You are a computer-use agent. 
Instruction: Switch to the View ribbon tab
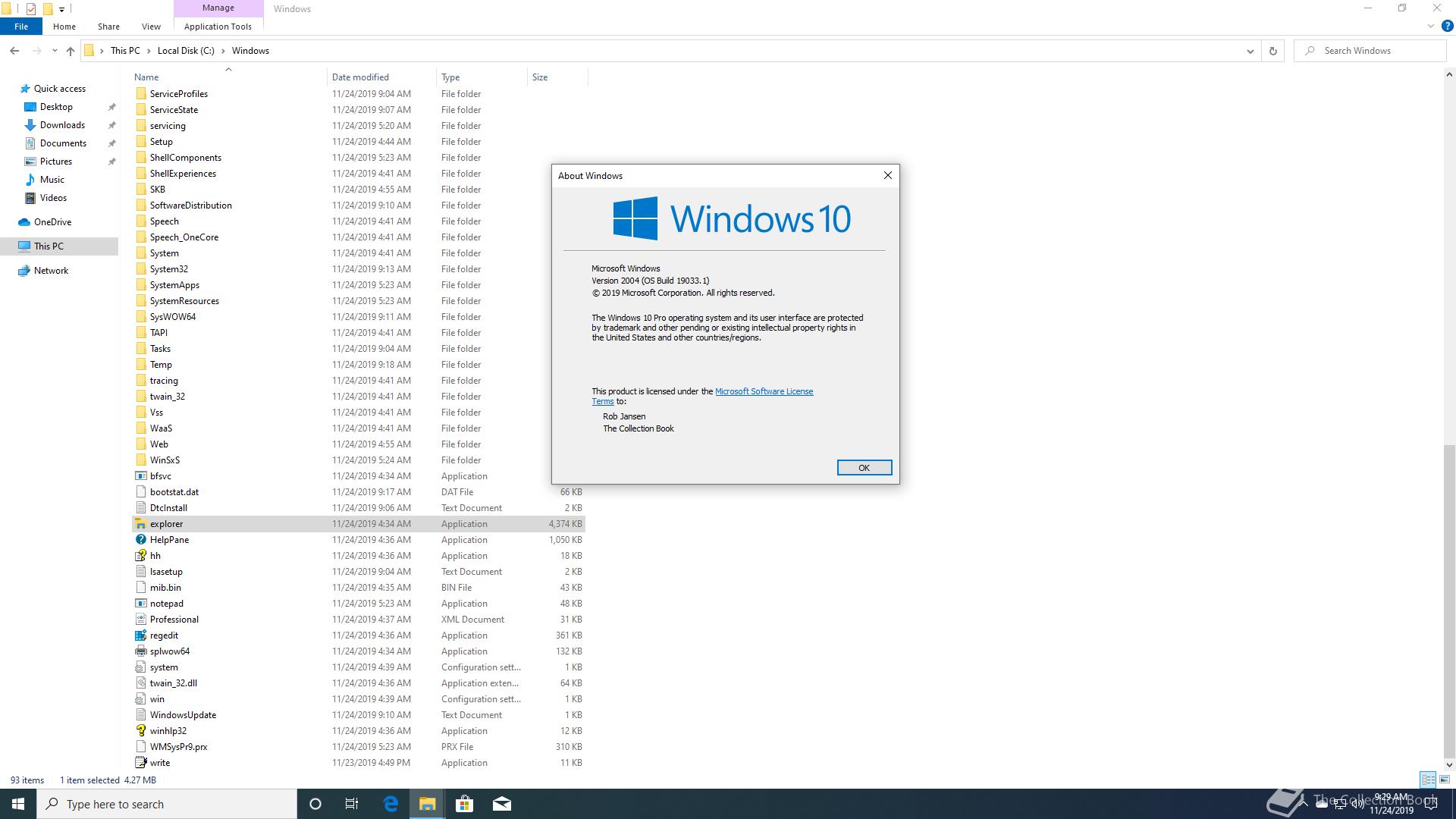tap(151, 27)
